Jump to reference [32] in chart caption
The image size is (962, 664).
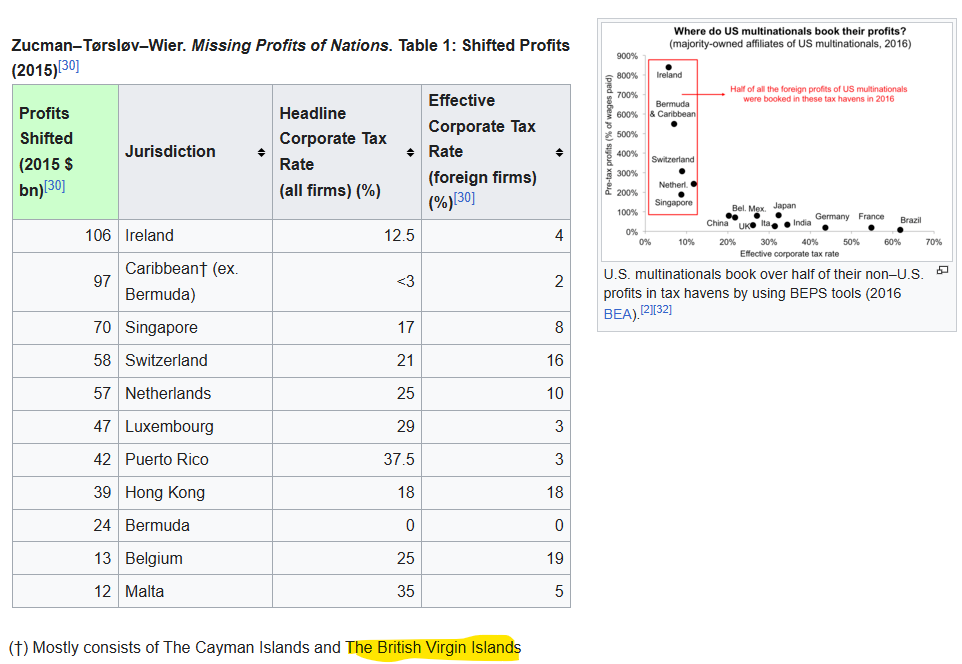pos(662,310)
